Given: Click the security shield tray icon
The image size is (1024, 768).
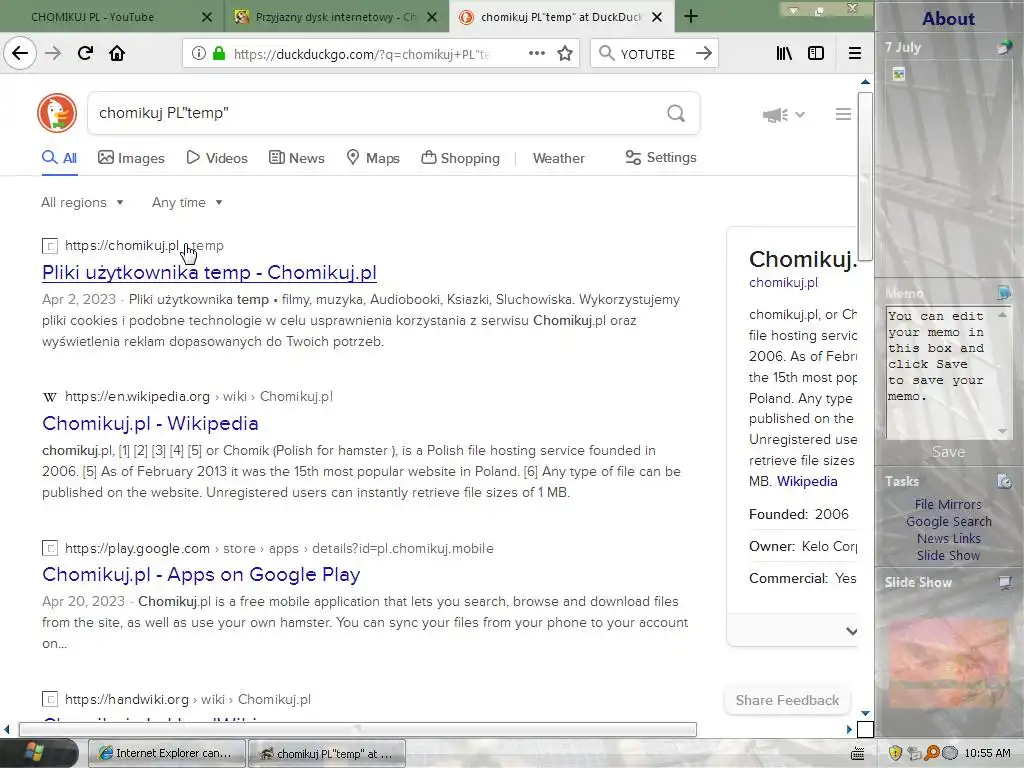Looking at the screenshot, I should pos(895,753).
